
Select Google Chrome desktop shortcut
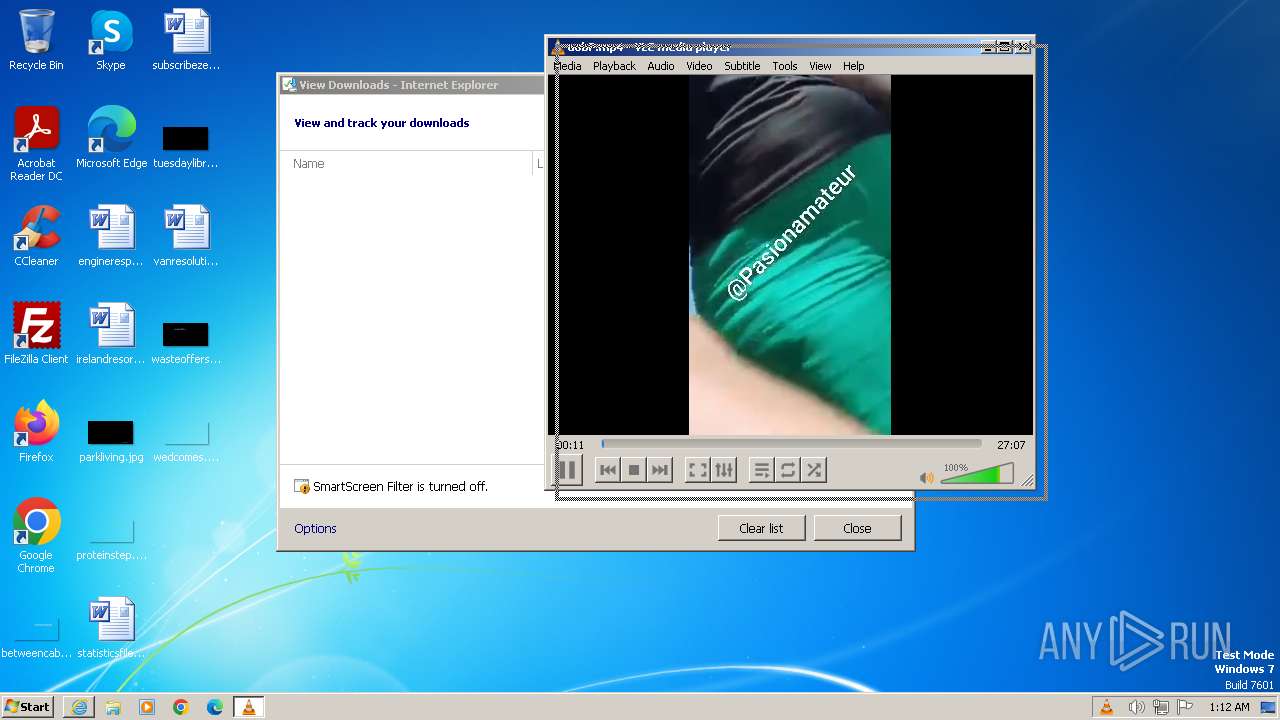[x=36, y=536]
